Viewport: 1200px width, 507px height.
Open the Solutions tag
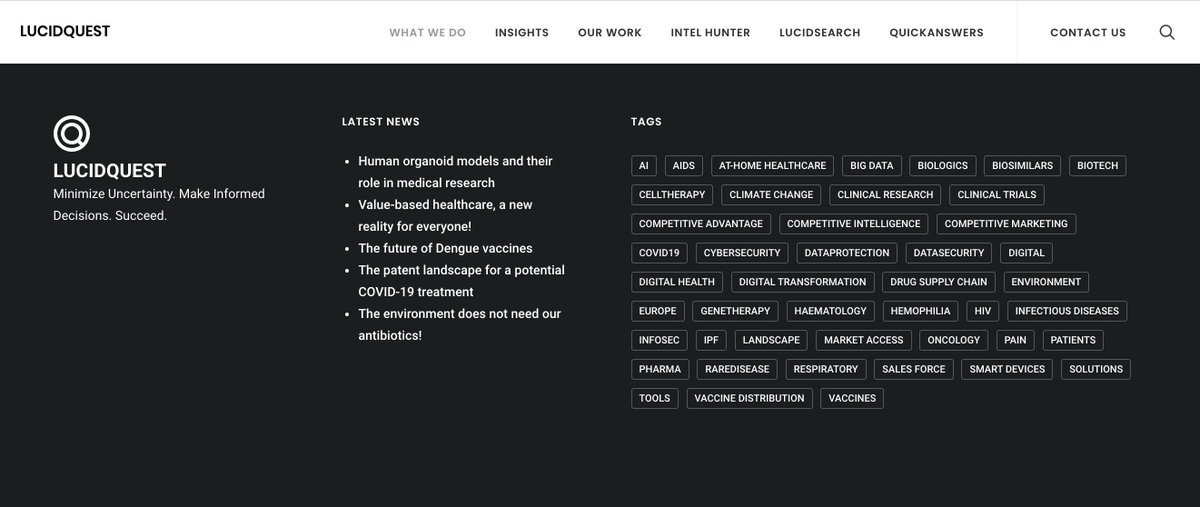1096,369
